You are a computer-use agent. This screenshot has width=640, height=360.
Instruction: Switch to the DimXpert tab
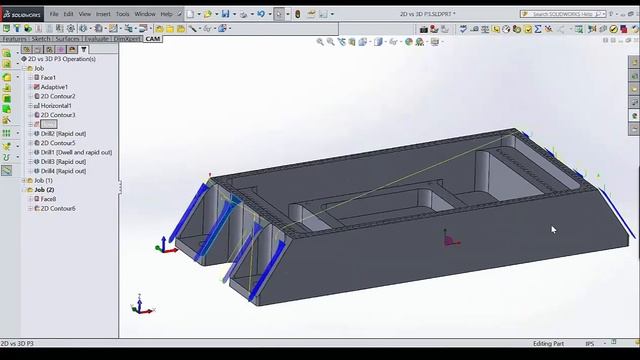point(127,39)
